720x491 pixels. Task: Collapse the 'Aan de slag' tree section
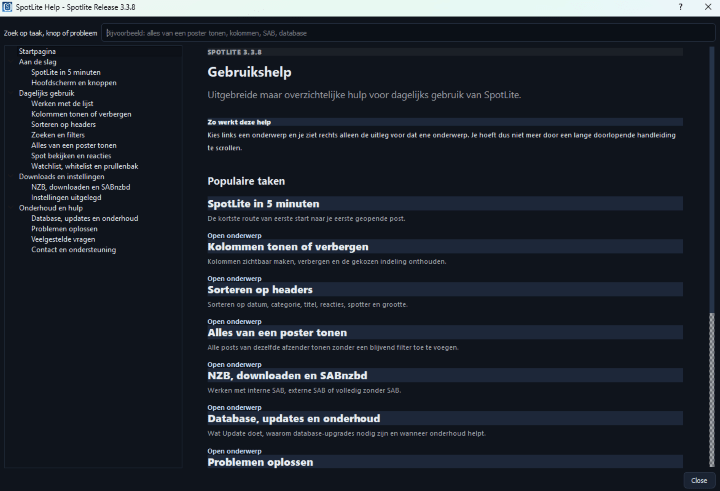[38, 62]
